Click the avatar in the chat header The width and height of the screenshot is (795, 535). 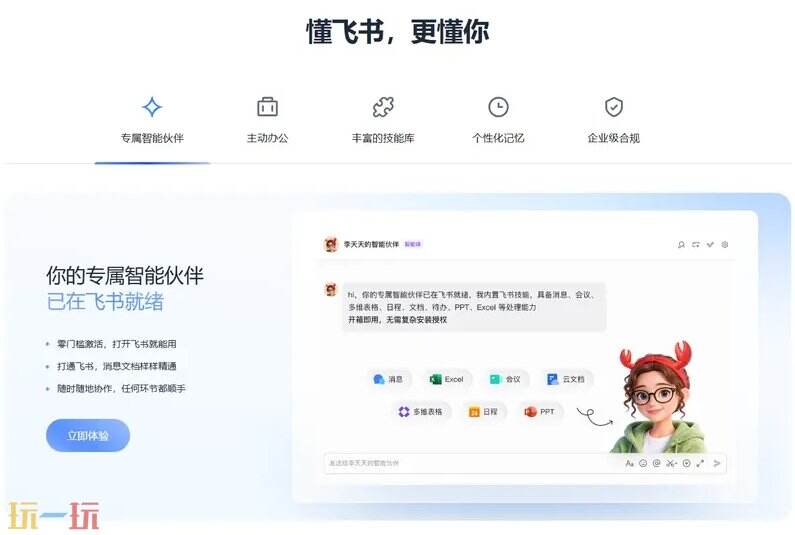331,244
